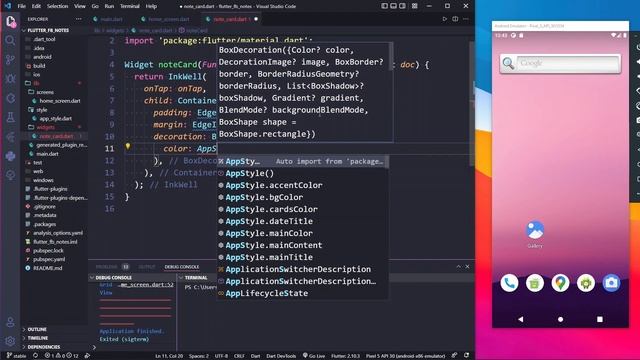Click the errors and warnings status counter
Screen dimensions: 640x360
point(61,356)
